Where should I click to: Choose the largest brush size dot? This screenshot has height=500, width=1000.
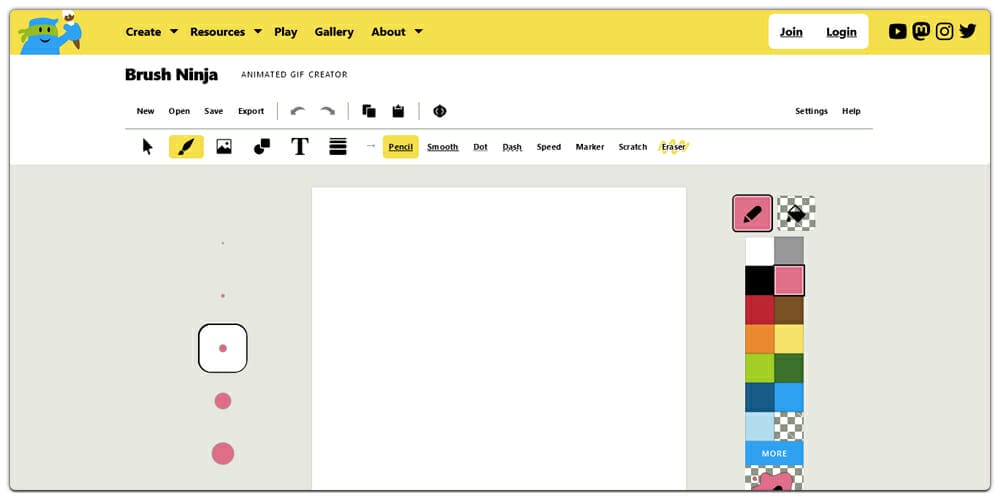(223, 454)
